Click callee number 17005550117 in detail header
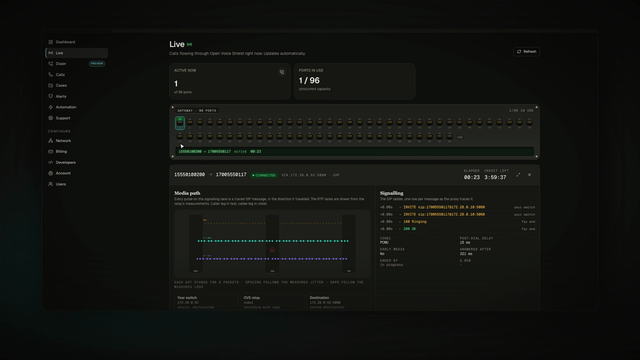Screen dimensions: 640x360 (x=231, y=175)
